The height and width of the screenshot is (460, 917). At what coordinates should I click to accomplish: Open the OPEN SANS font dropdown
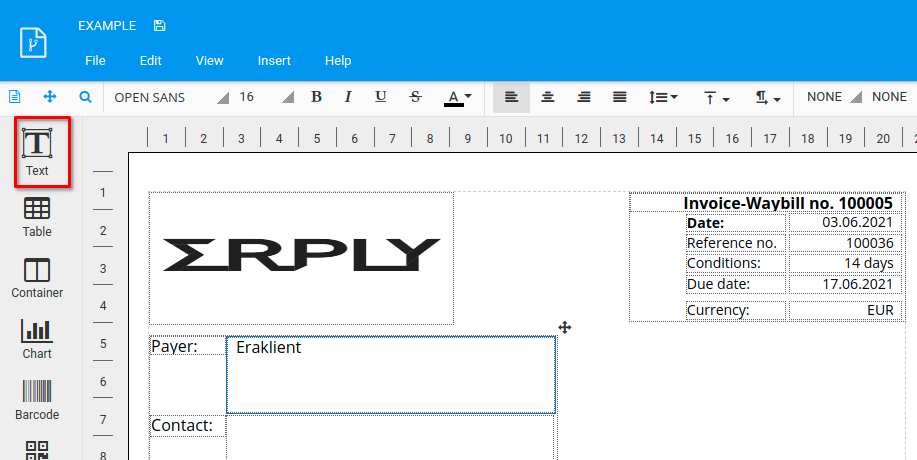171,98
